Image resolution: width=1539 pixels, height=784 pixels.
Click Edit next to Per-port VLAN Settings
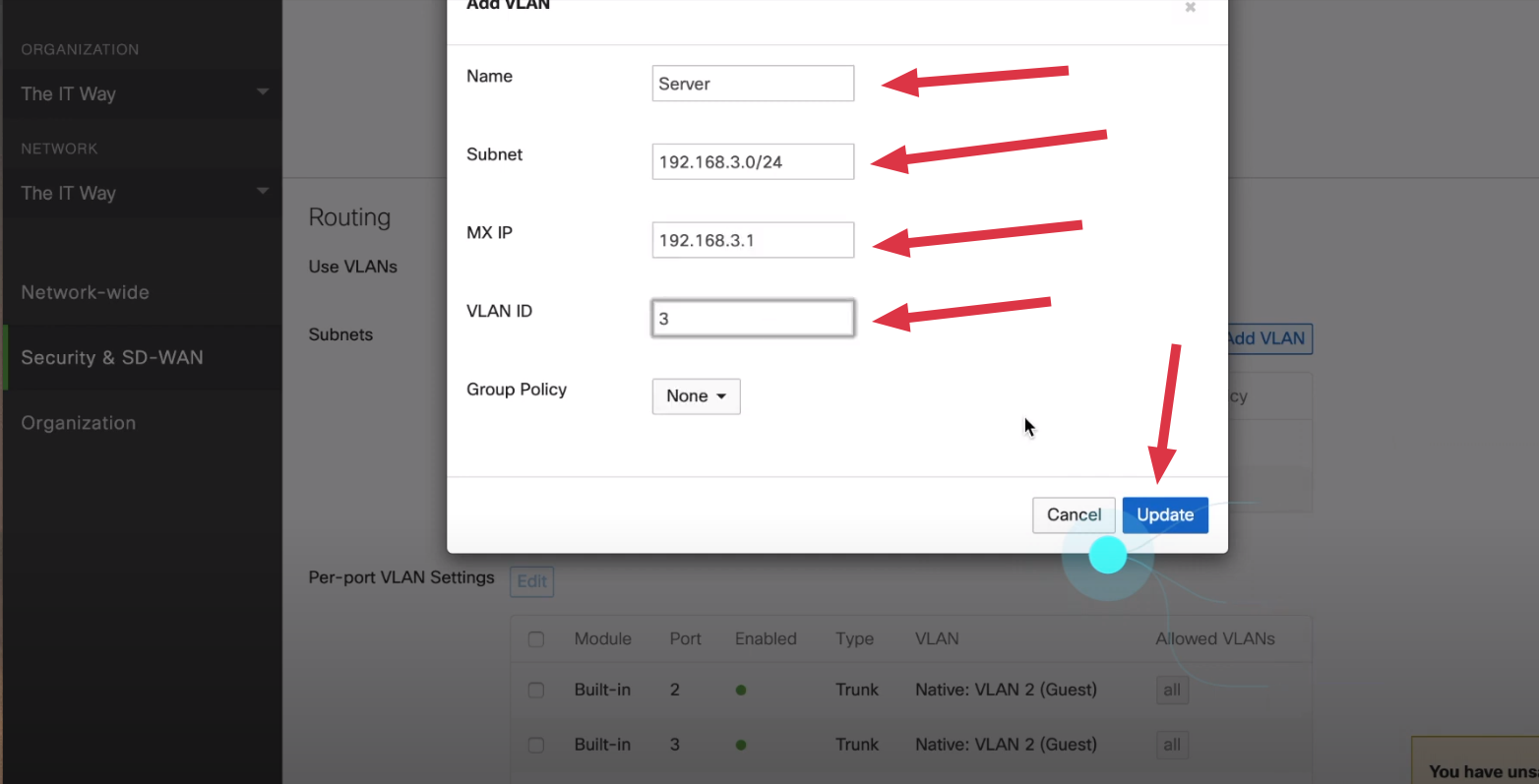tap(531, 581)
